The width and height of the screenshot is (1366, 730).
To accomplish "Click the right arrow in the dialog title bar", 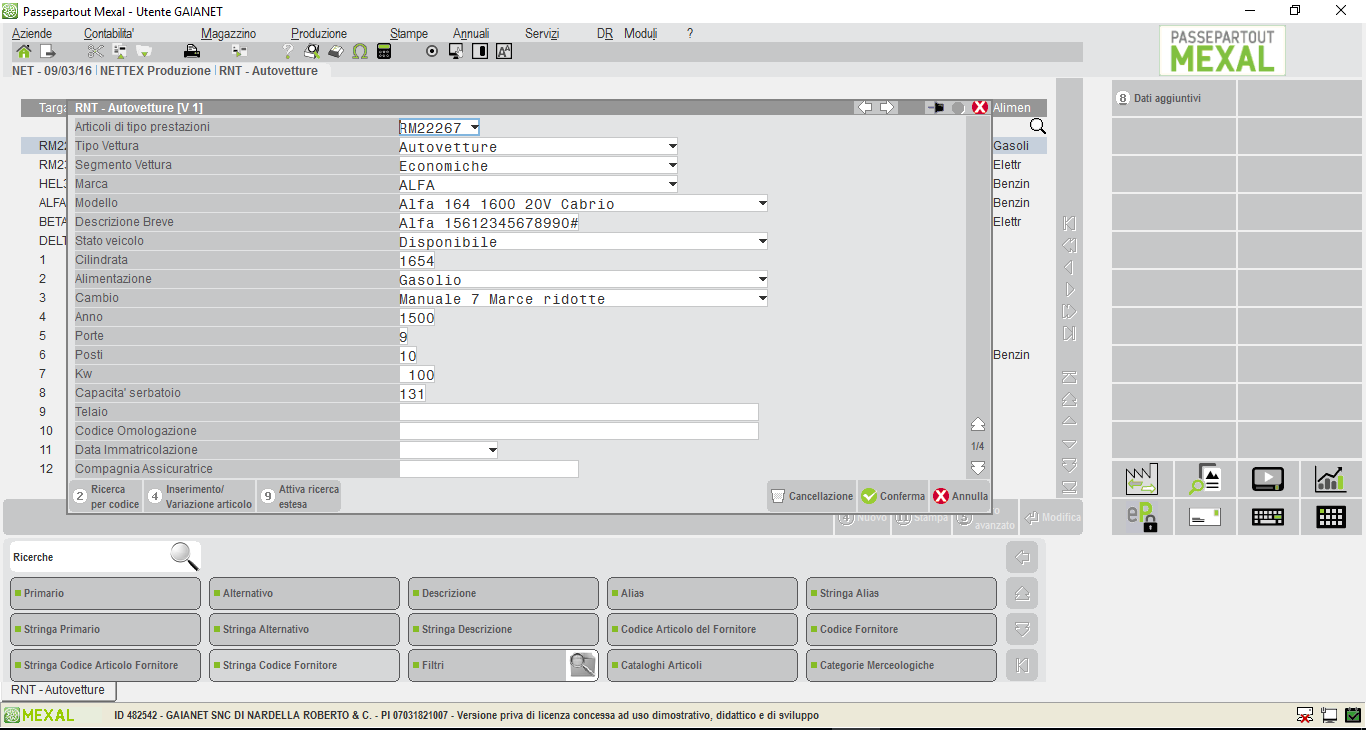I will tap(886, 107).
